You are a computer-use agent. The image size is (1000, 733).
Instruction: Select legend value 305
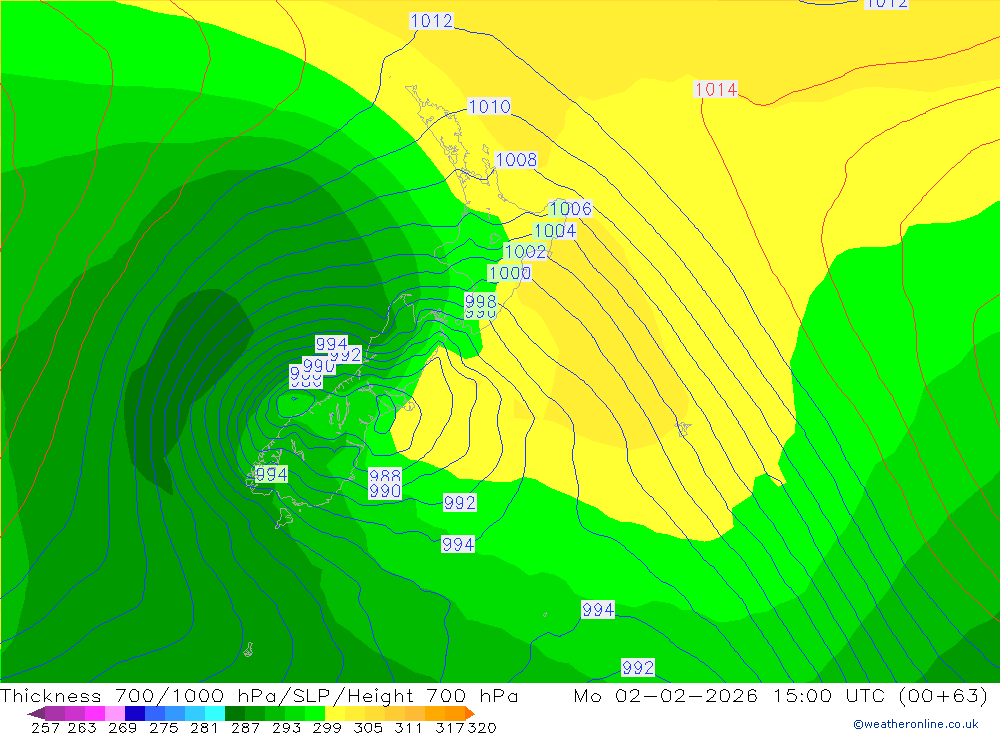click(368, 728)
